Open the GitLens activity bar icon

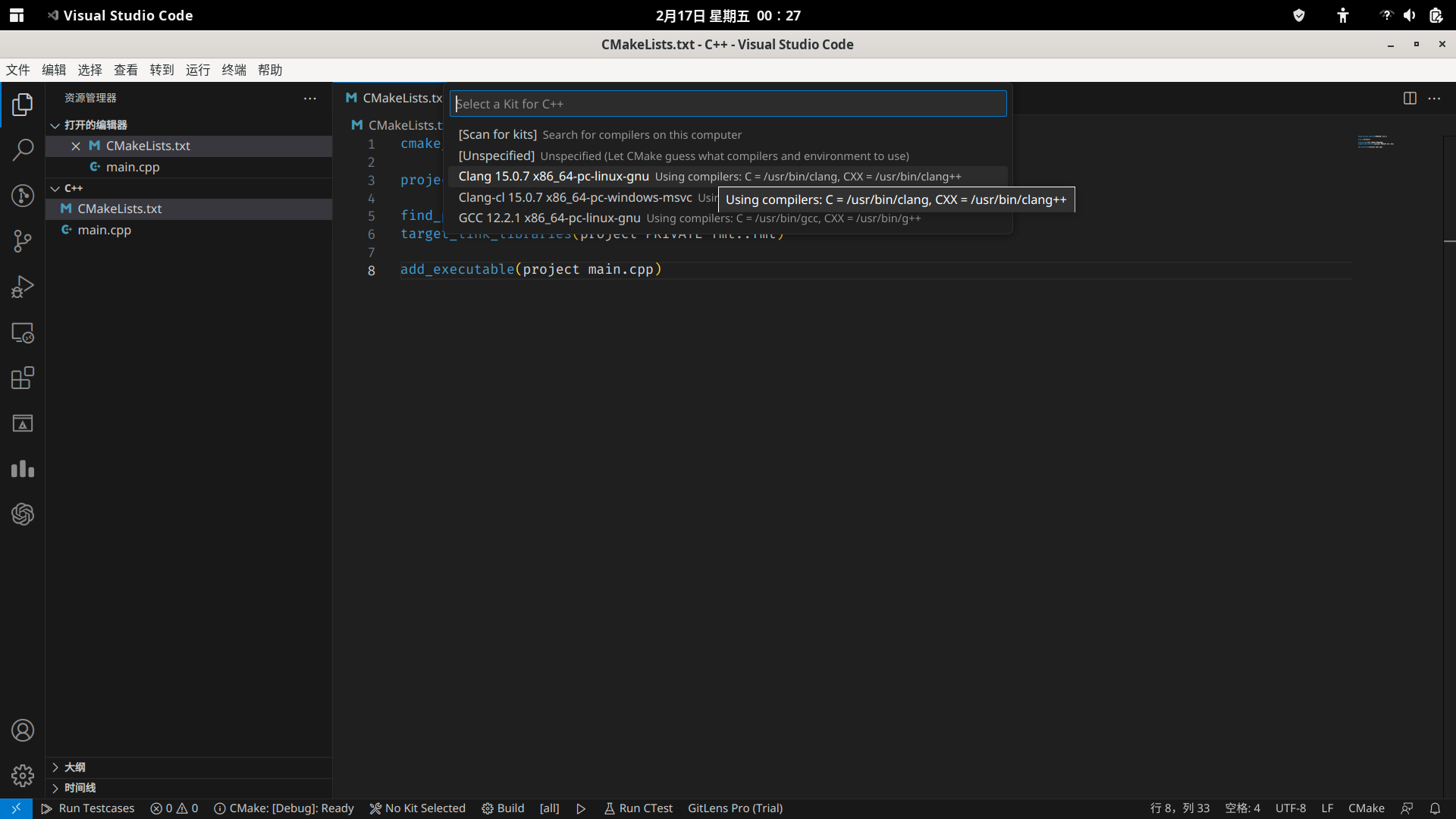23,196
